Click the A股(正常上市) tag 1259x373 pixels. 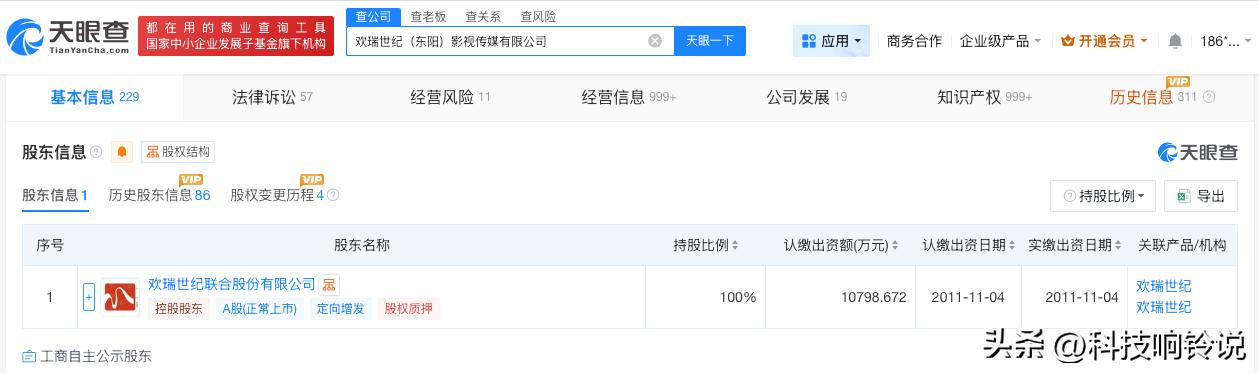[260, 309]
